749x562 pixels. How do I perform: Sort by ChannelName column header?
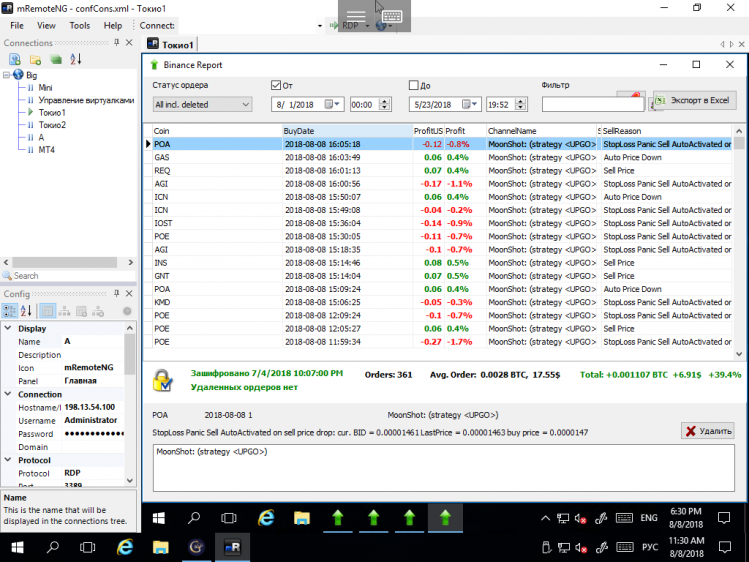[542, 131]
